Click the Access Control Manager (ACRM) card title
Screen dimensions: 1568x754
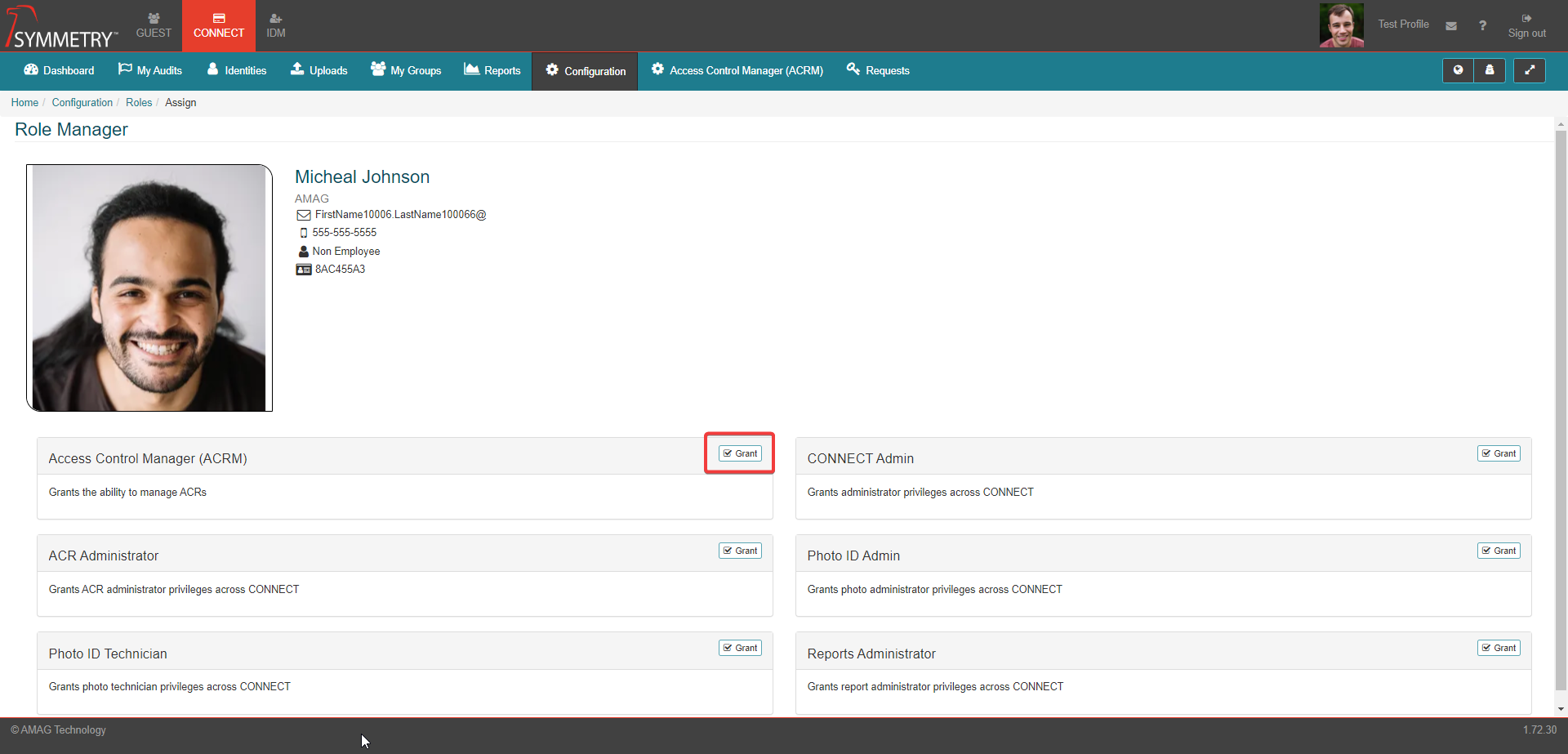point(148,458)
